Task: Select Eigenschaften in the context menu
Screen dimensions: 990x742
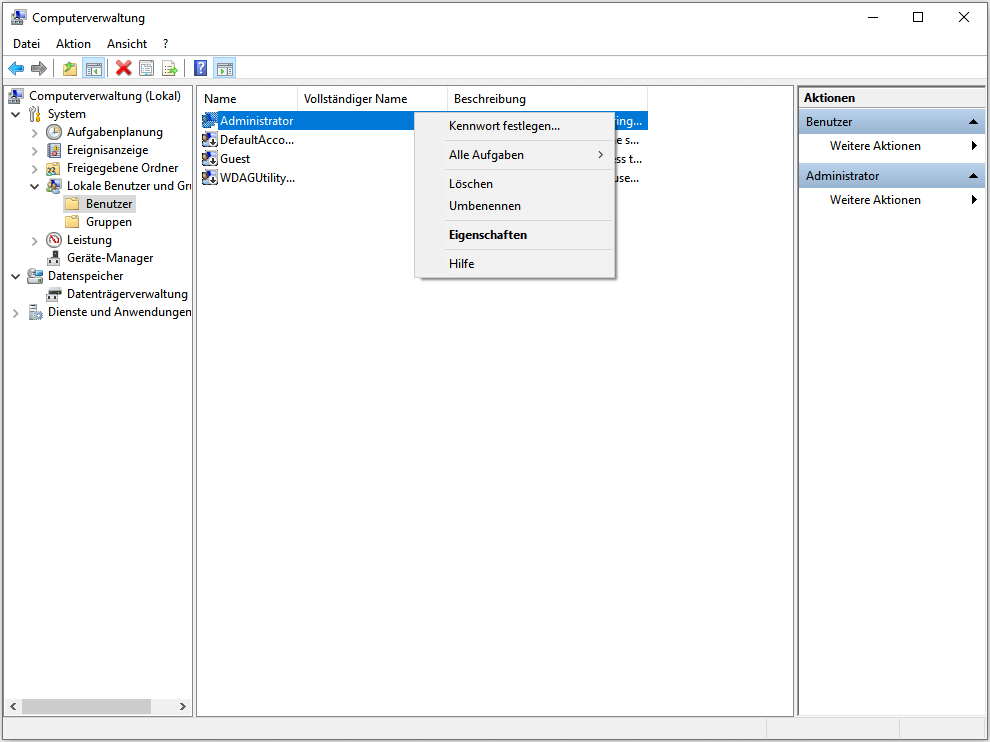Action: [487, 235]
